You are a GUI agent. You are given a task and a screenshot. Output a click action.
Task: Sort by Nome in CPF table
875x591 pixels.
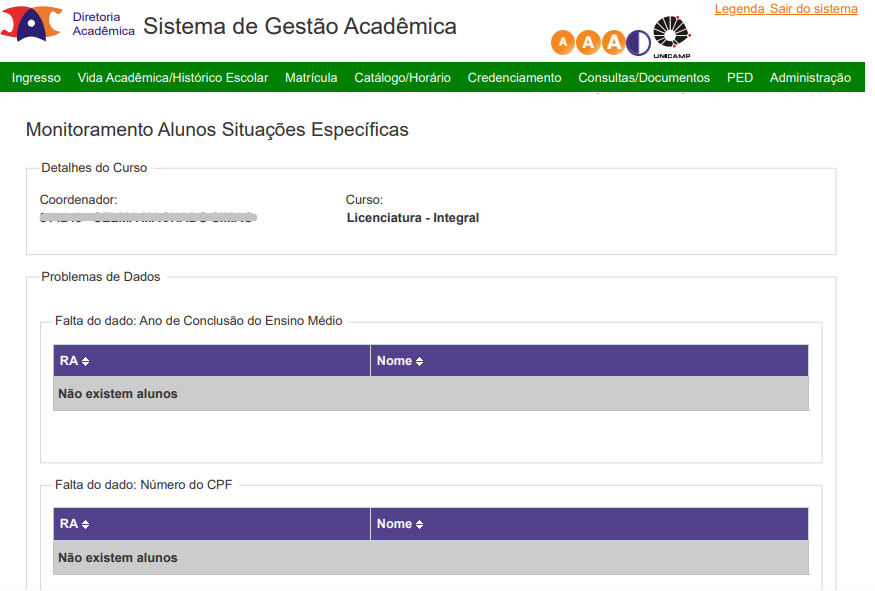400,524
